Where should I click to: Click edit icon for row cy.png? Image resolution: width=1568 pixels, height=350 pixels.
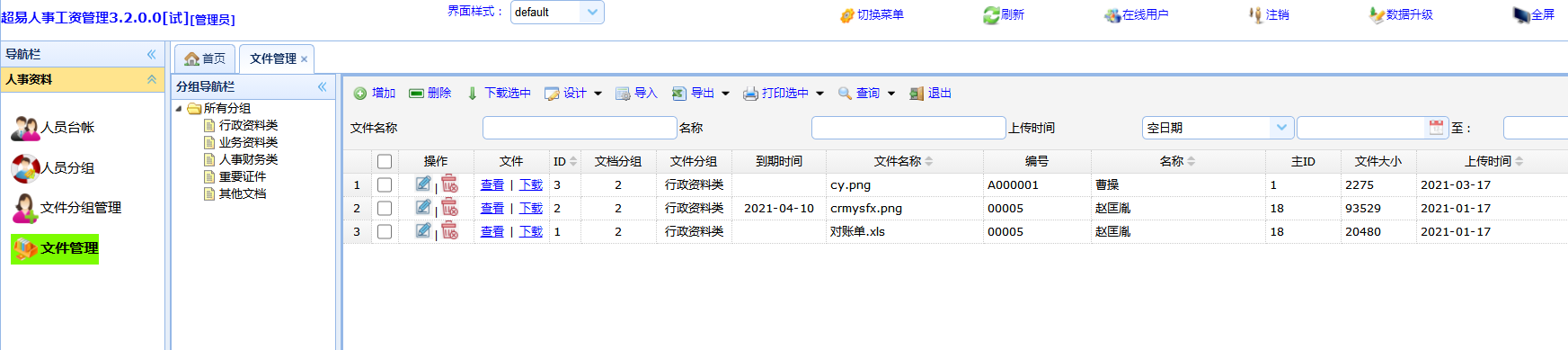[x=423, y=184]
